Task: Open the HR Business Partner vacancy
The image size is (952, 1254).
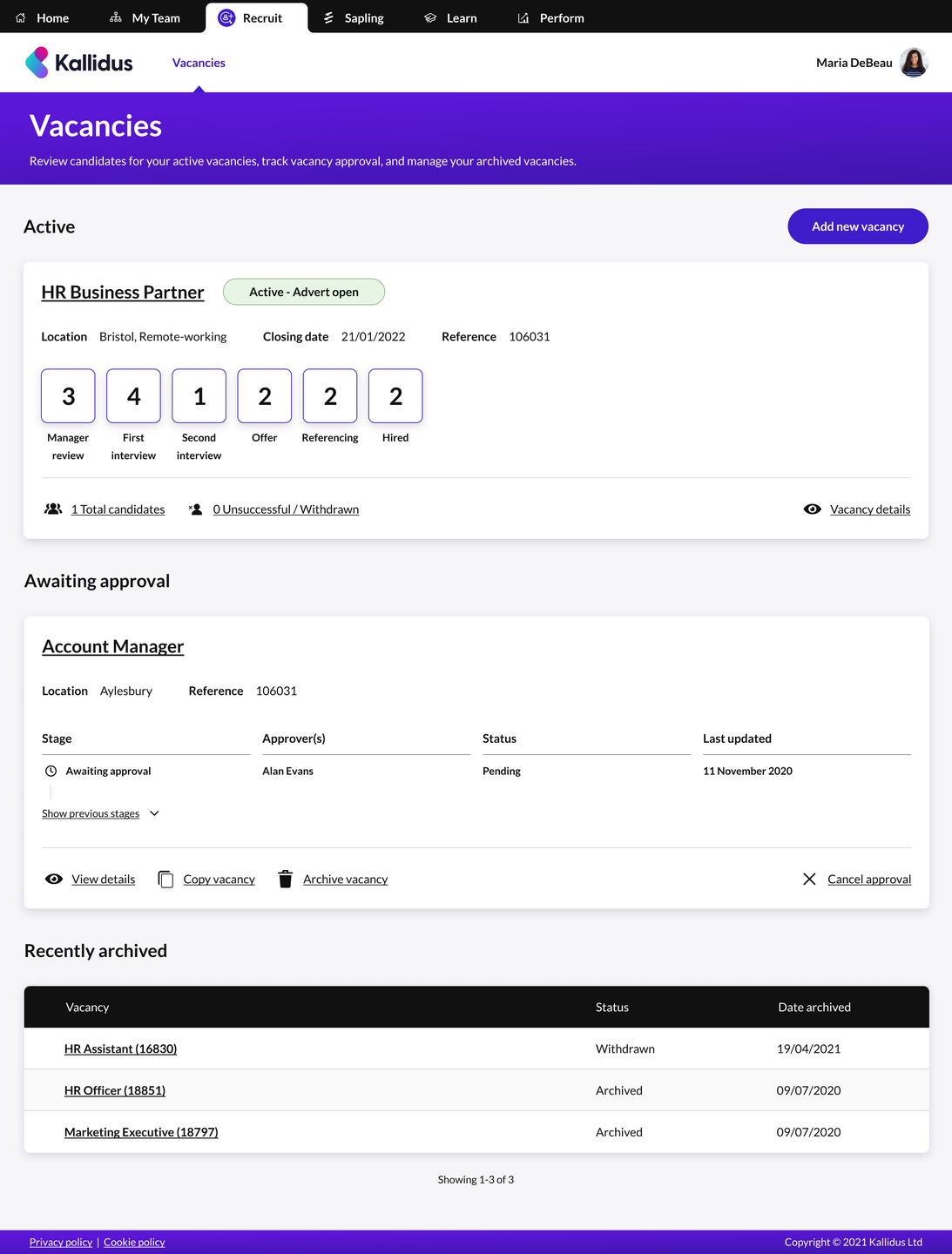Action: tap(123, 293)
